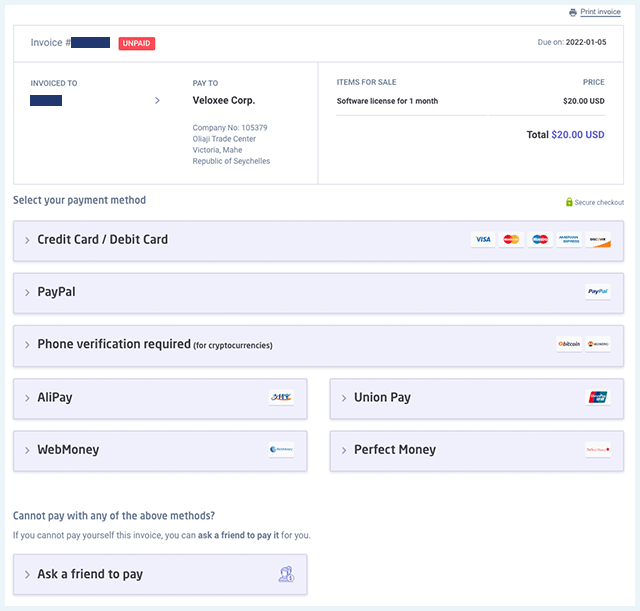Click the Maestro card logo
This screenshot has width=640, height=611.
coord(540,240)
